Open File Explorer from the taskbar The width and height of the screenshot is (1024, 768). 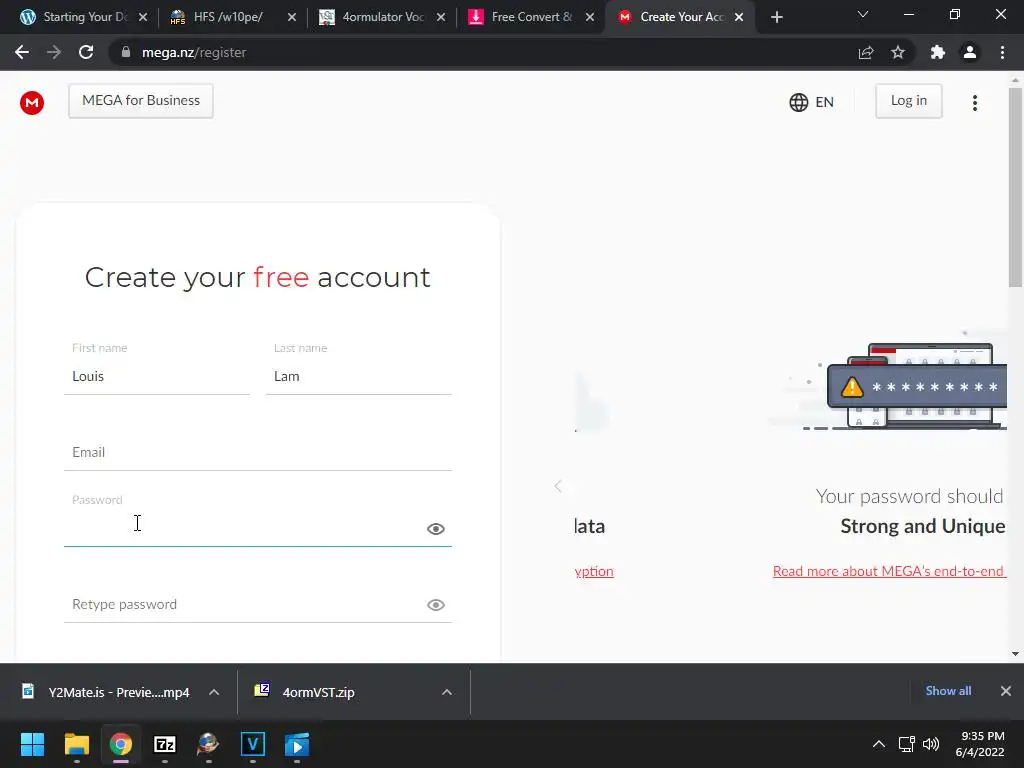(76, 744)
